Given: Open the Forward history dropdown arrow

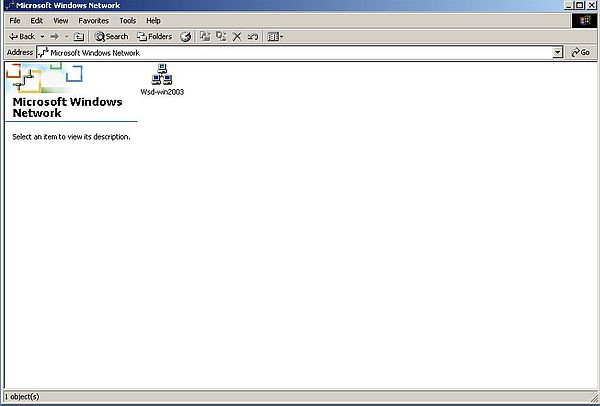Looking at the screenshot, I should click(x=66, y=37).
